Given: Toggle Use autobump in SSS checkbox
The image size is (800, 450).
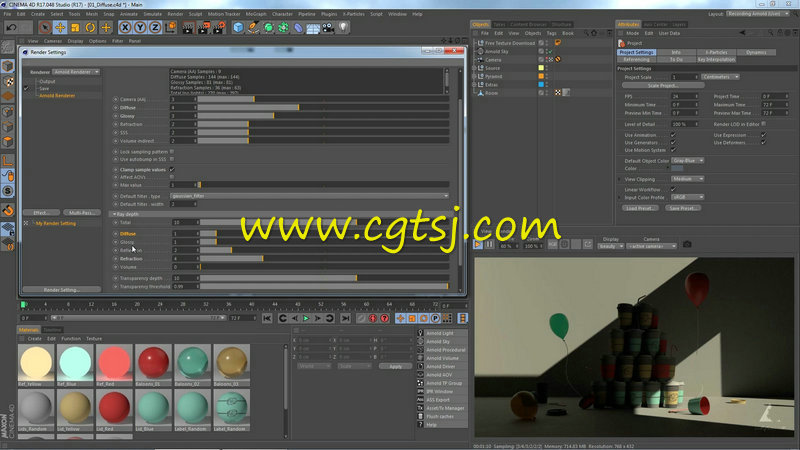Looking at the screenshot, I should 172,159.
